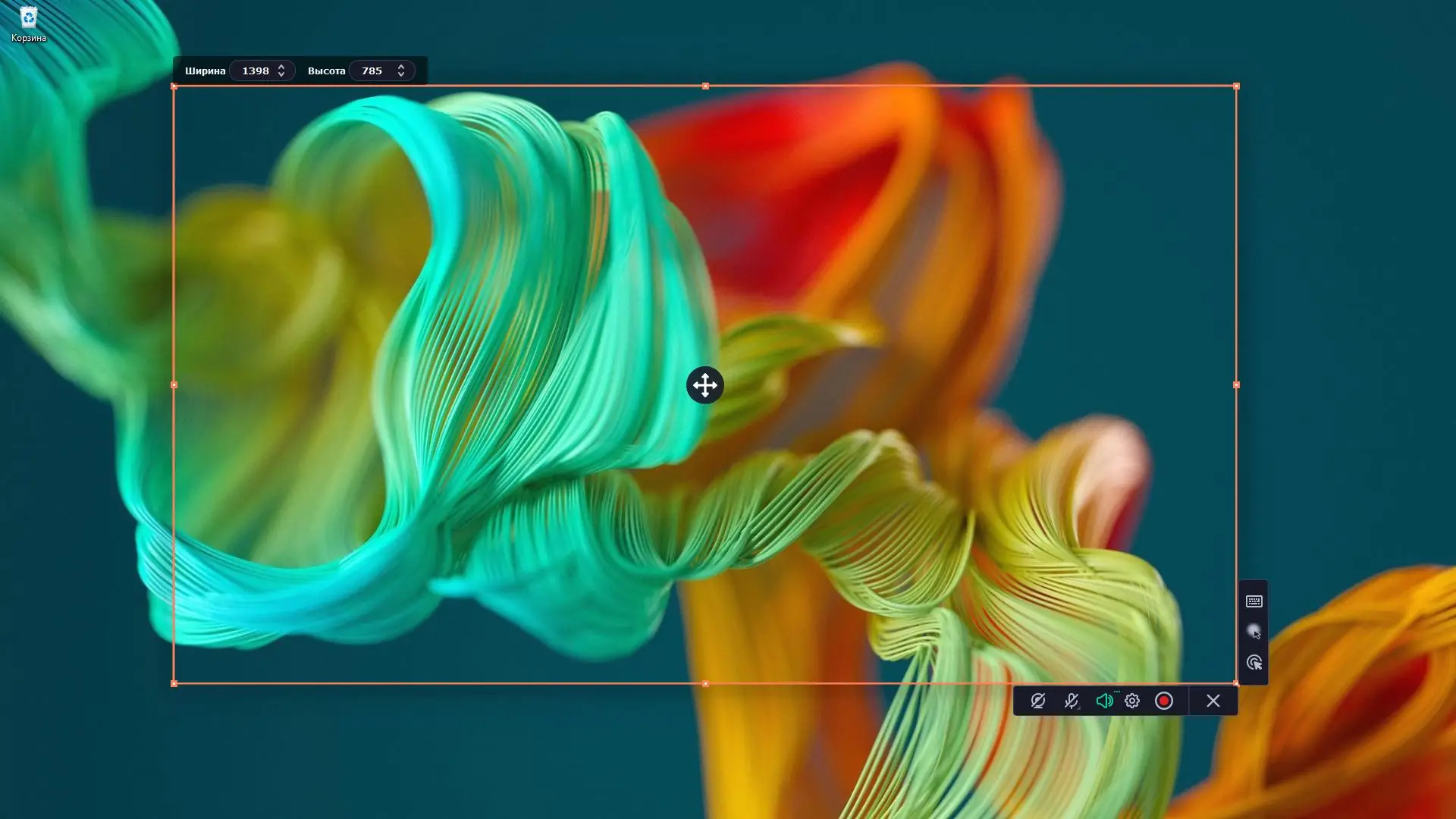Enable cursor highlight effect icon
The image size is (1456, 819).
click(x=1254, y=632)
